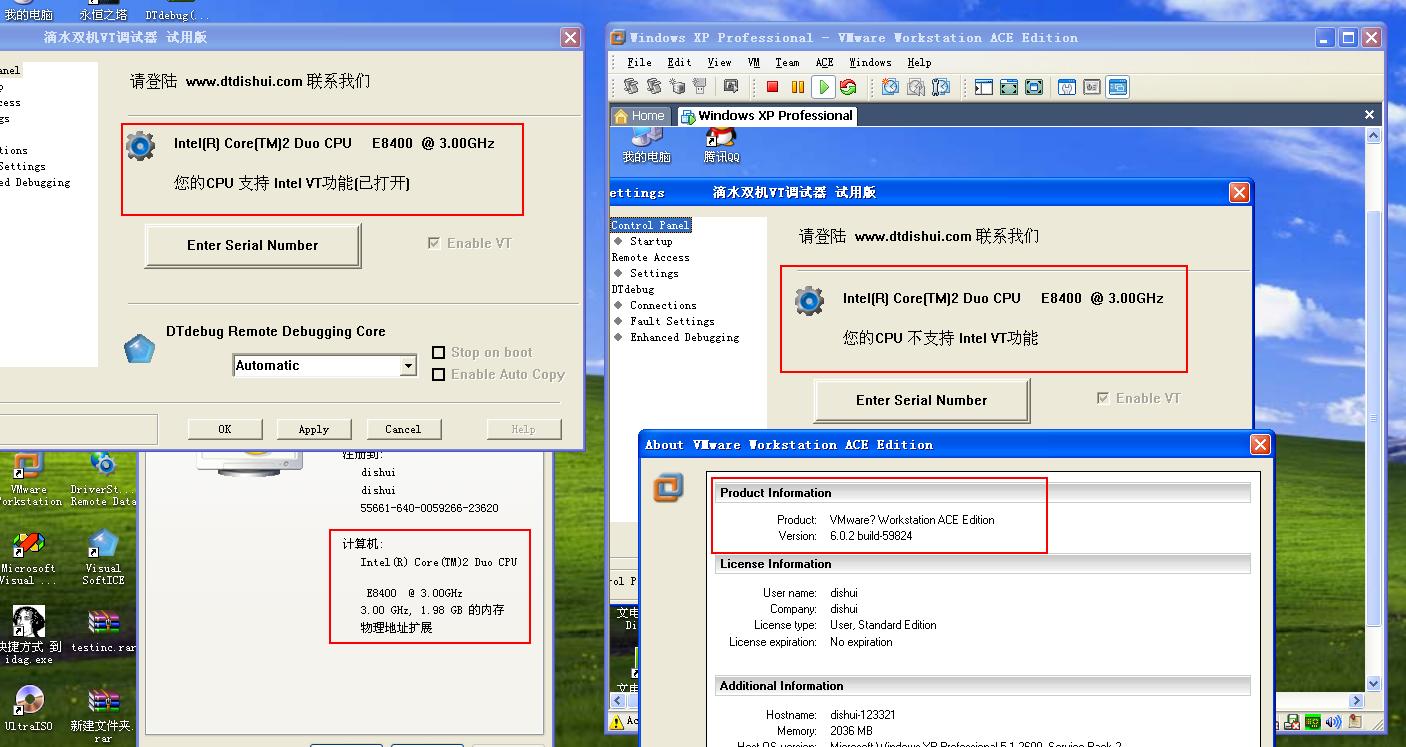Select Fault Settings in the VM settings tree
The width and height of the screenshot is (1406, 747).
pos(672,321)
